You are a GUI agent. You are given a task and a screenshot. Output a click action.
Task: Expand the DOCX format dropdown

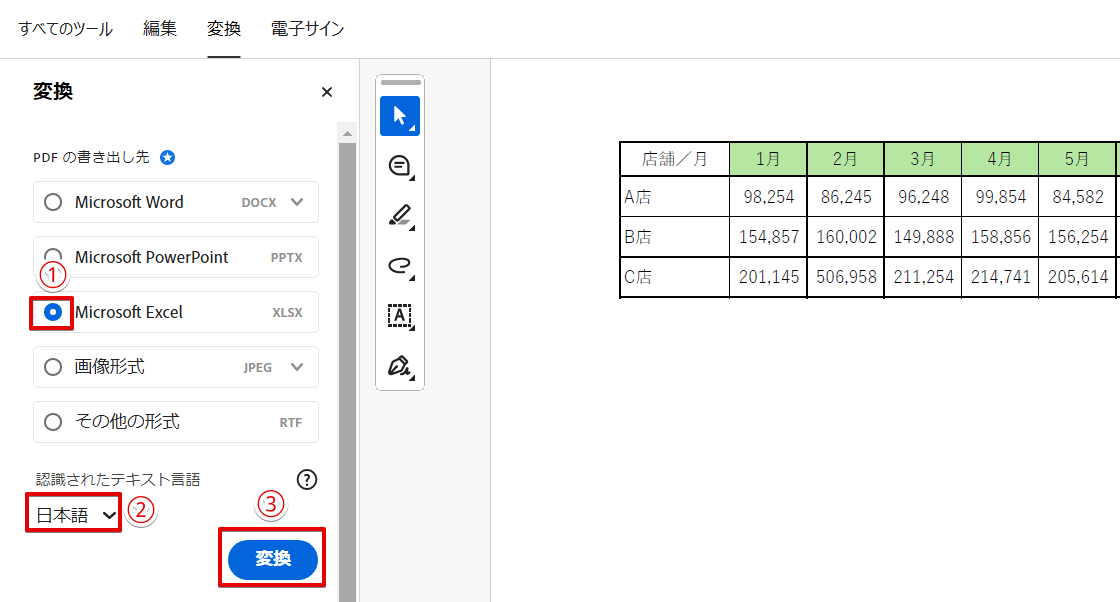click(x=297, y=201)
